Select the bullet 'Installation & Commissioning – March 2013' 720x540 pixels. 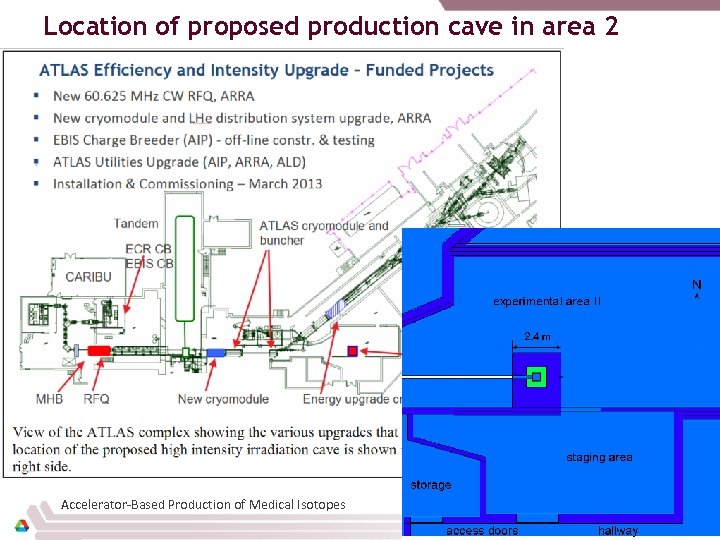pos(187,184)
